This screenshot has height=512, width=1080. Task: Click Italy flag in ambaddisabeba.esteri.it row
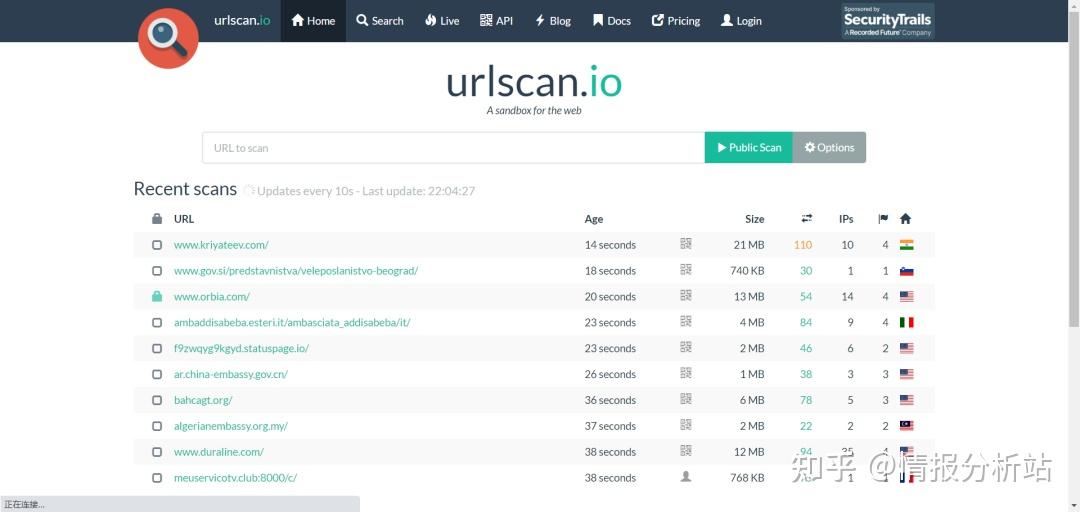coord(906,322)
